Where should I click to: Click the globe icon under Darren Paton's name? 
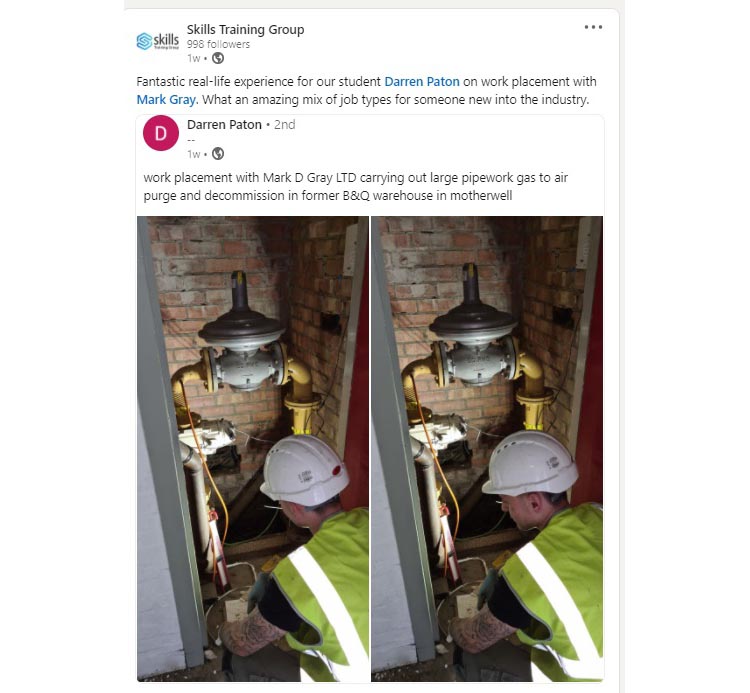(x=218, y=154)
